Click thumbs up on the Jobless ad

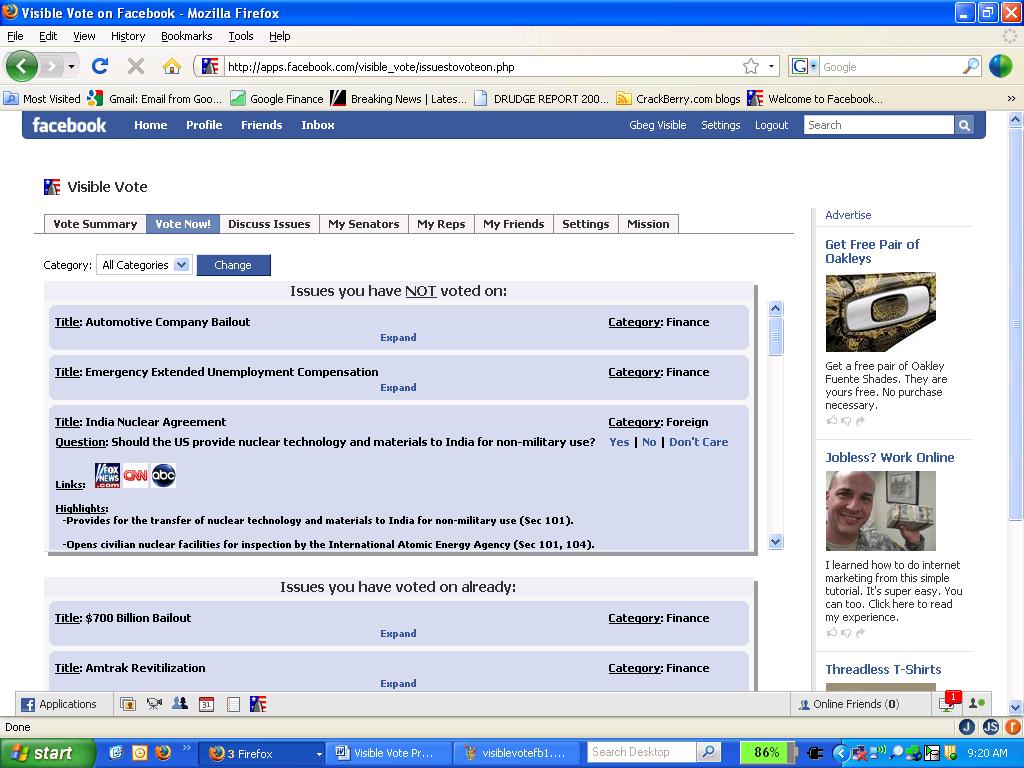(x=831, y=632)
